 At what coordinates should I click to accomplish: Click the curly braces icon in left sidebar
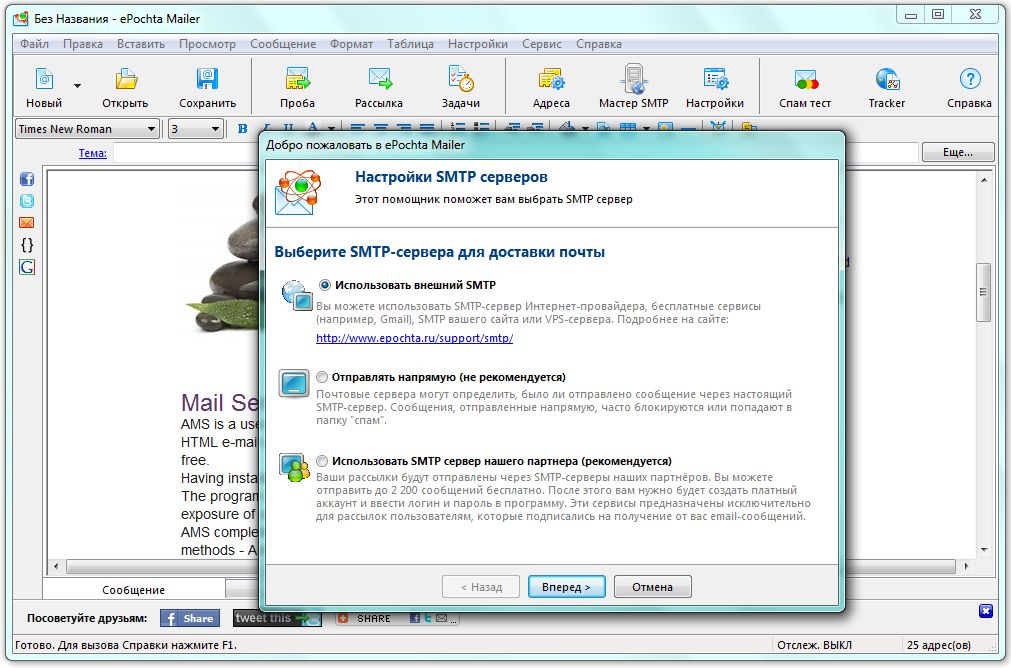pyautogui.click(x=27, y=244)
